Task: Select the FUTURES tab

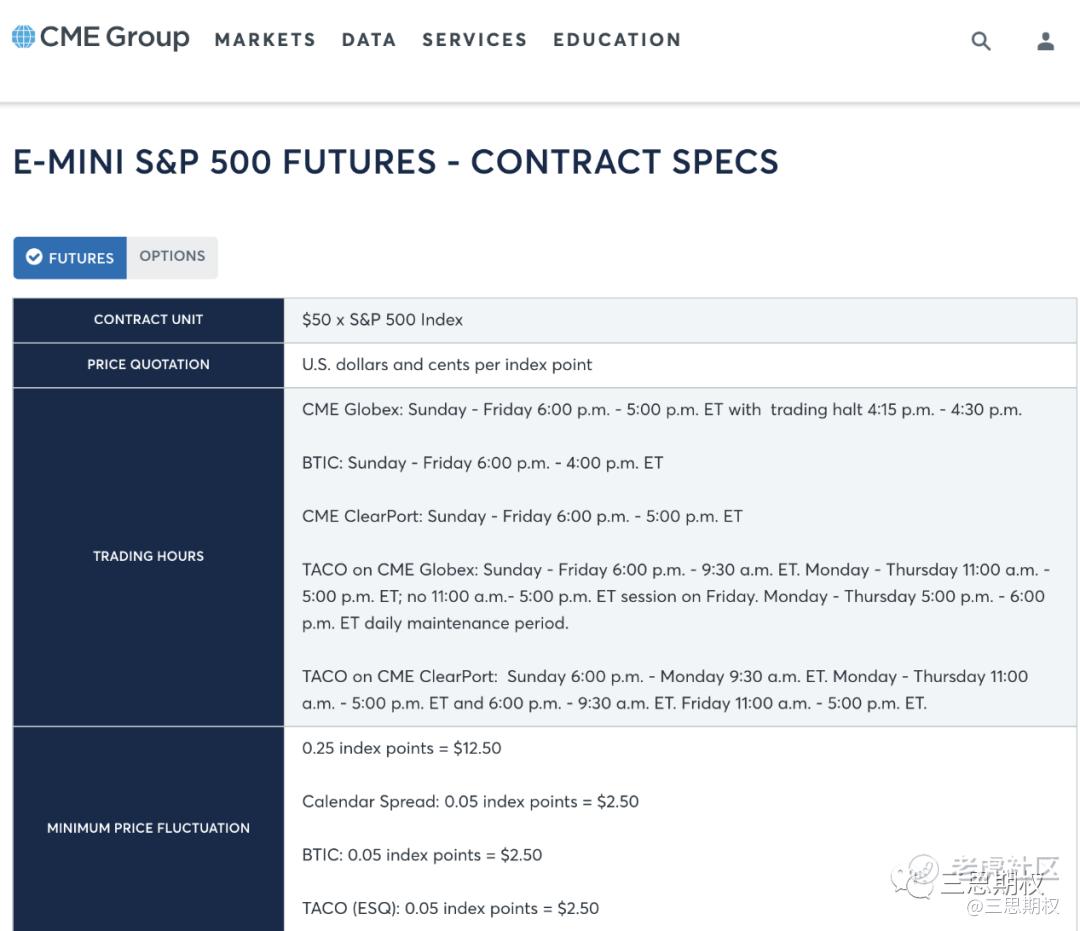Action: pyautogui.click(x=70, y=257)
